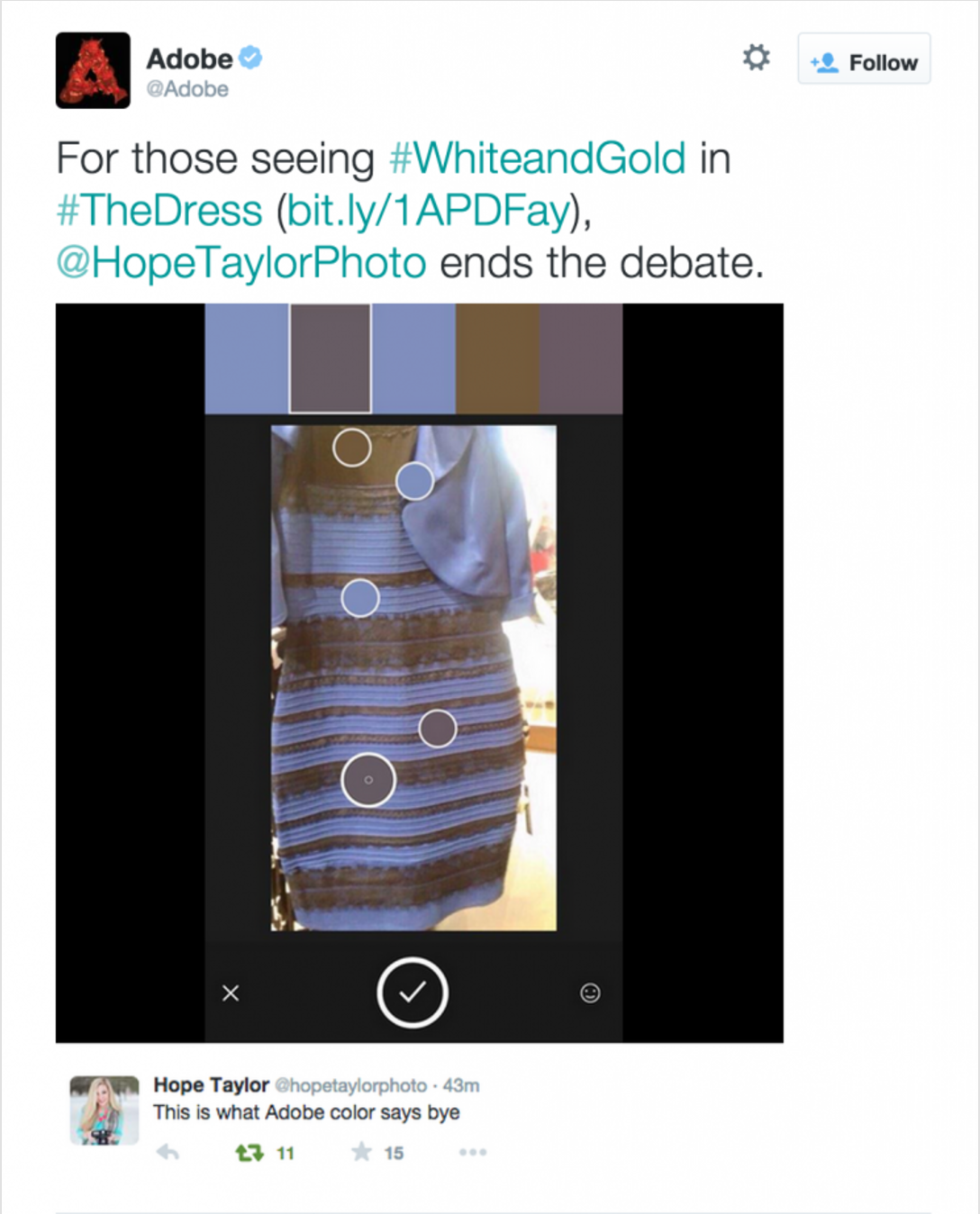Retweet Hope Taylor's tweet
This screenshot has width=980, height=1214.
(x=250, y=1152)
